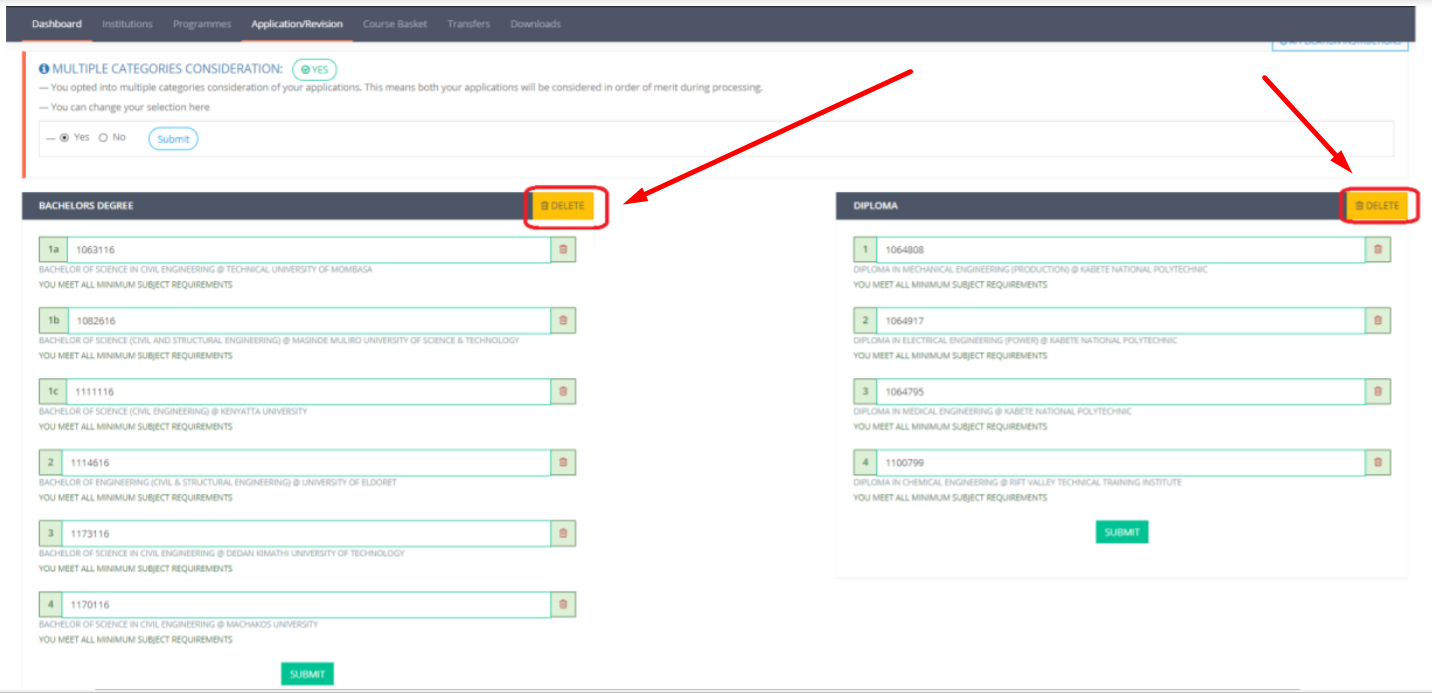The width and height of the screenshot is (1432, 693).
Task: Click the 1173116 degree code field
Action: [x=306, y=534]
